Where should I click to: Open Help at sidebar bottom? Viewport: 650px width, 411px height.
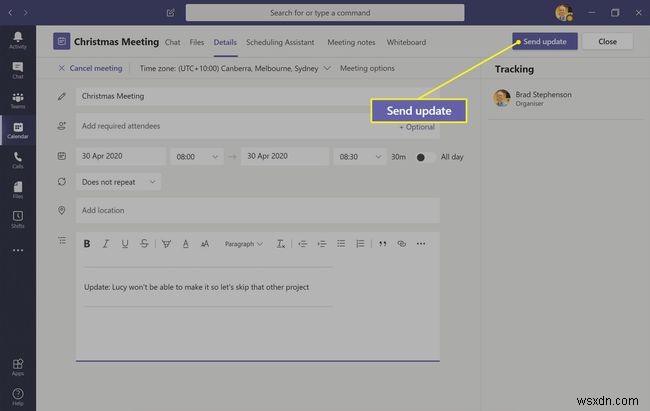click(18, 397)
